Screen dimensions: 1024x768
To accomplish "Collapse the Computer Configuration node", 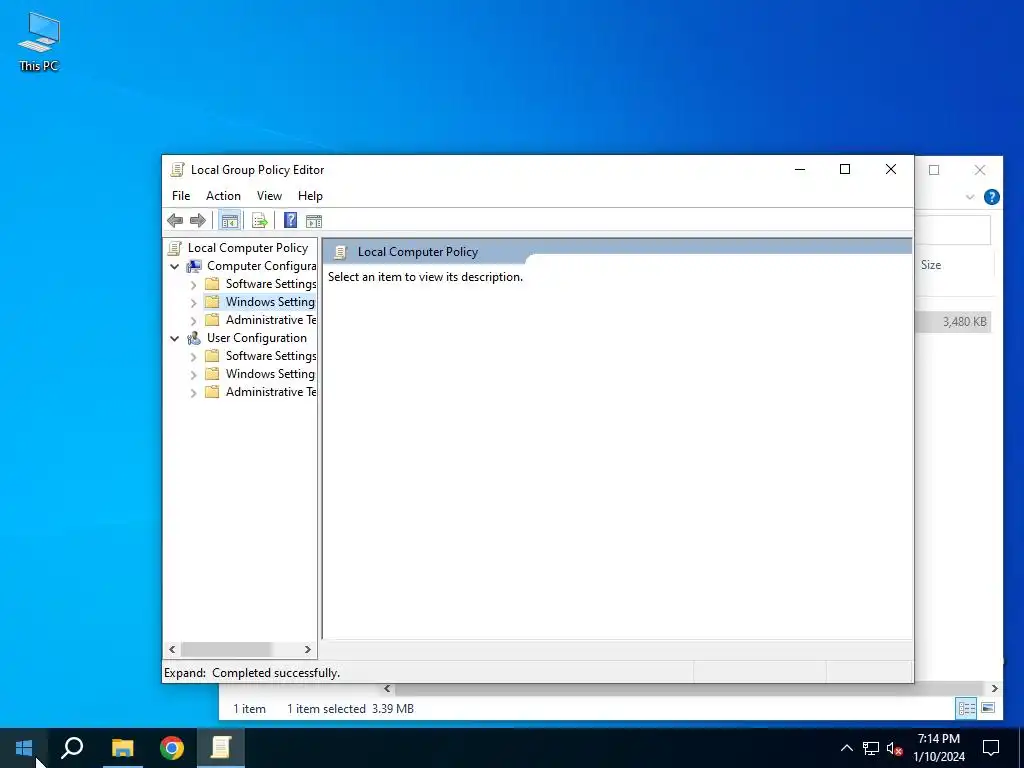I will coord(174,266).
